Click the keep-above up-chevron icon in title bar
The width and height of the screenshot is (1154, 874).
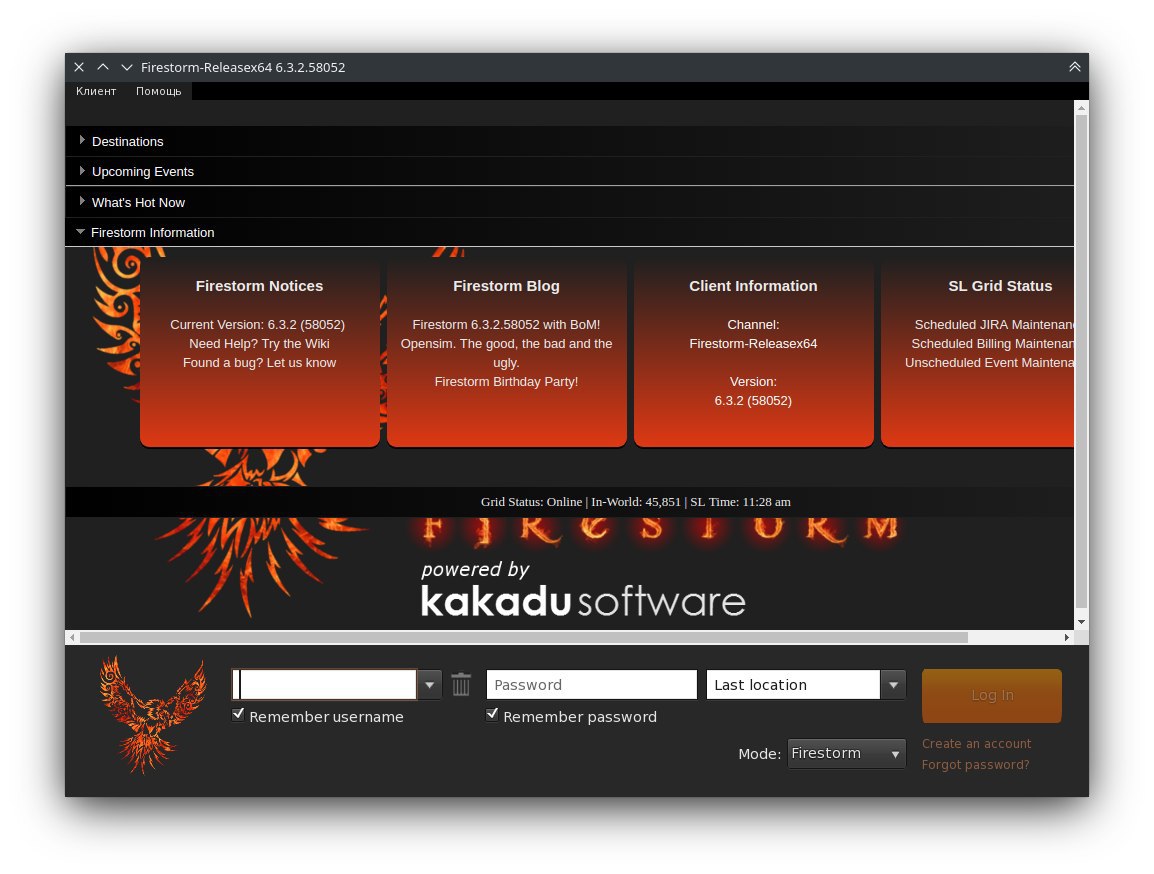(x=103, y=67)
